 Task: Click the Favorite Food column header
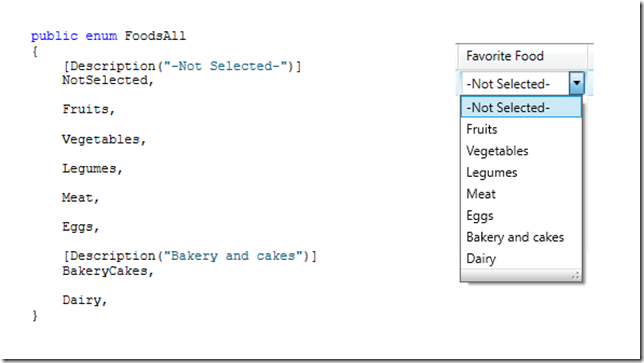(x=522, y=56)
